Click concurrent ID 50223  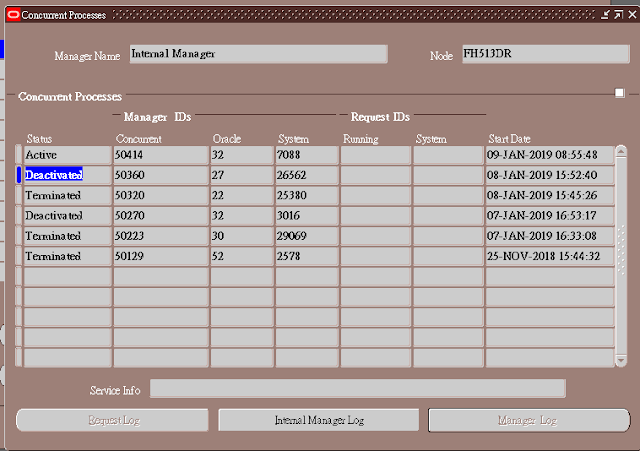pyautogui.click(x=161, y=236)
